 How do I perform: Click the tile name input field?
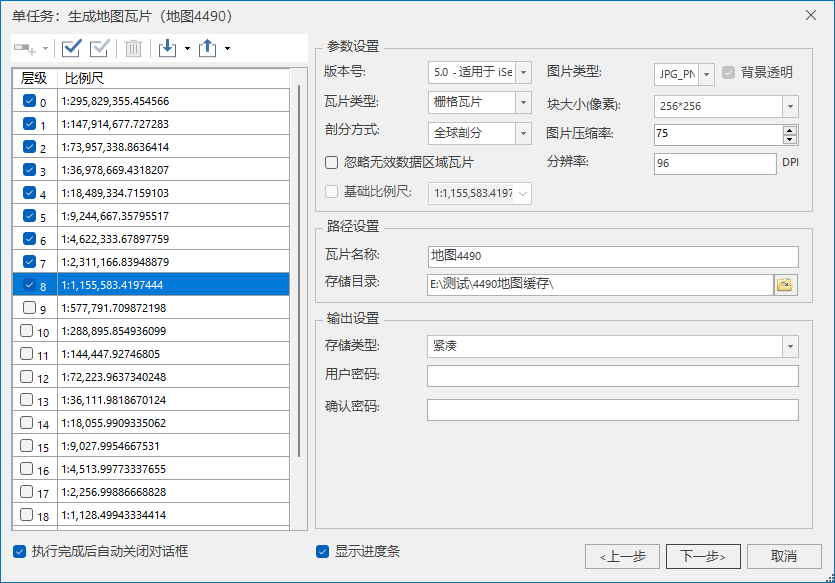tap(612, 257)
